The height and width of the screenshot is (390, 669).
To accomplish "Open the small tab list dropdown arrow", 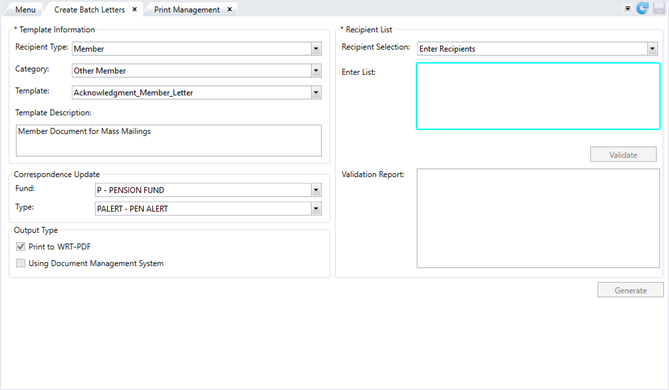I will 627,9.
